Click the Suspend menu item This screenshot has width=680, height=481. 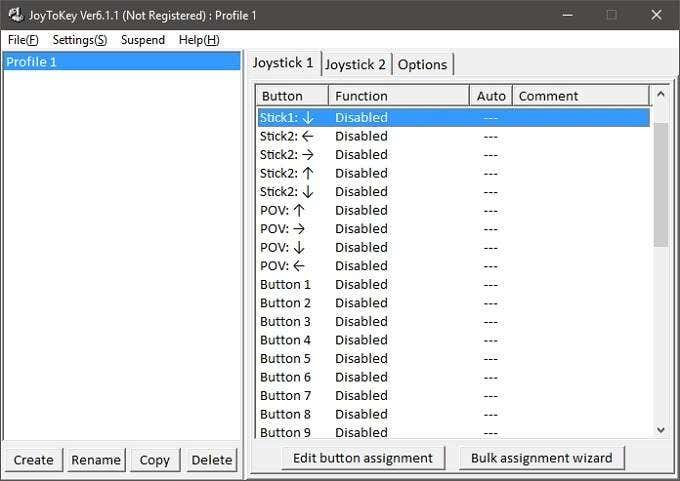143,40
